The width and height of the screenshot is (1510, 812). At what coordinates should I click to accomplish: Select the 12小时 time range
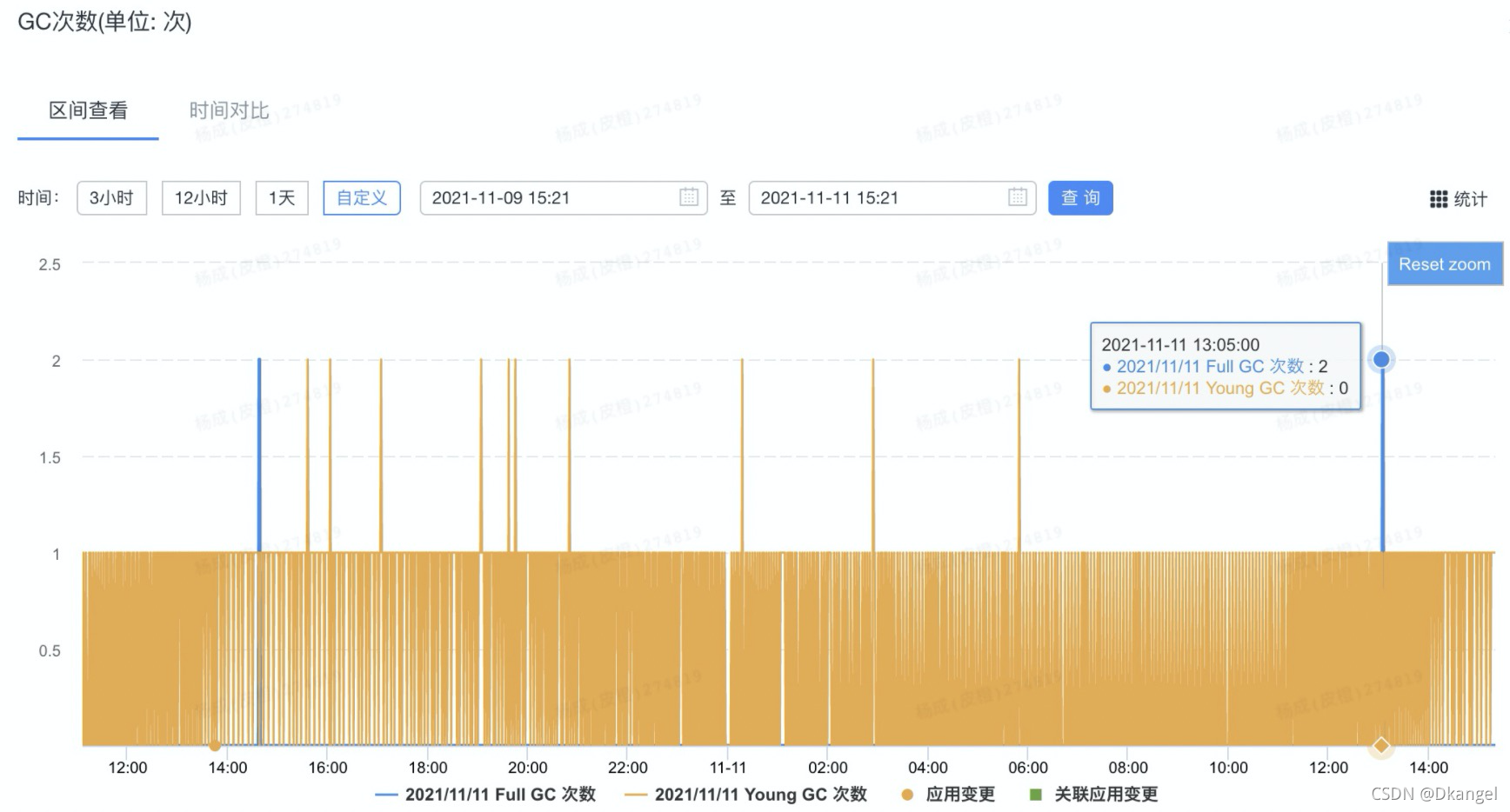click(x=201, y=198)
